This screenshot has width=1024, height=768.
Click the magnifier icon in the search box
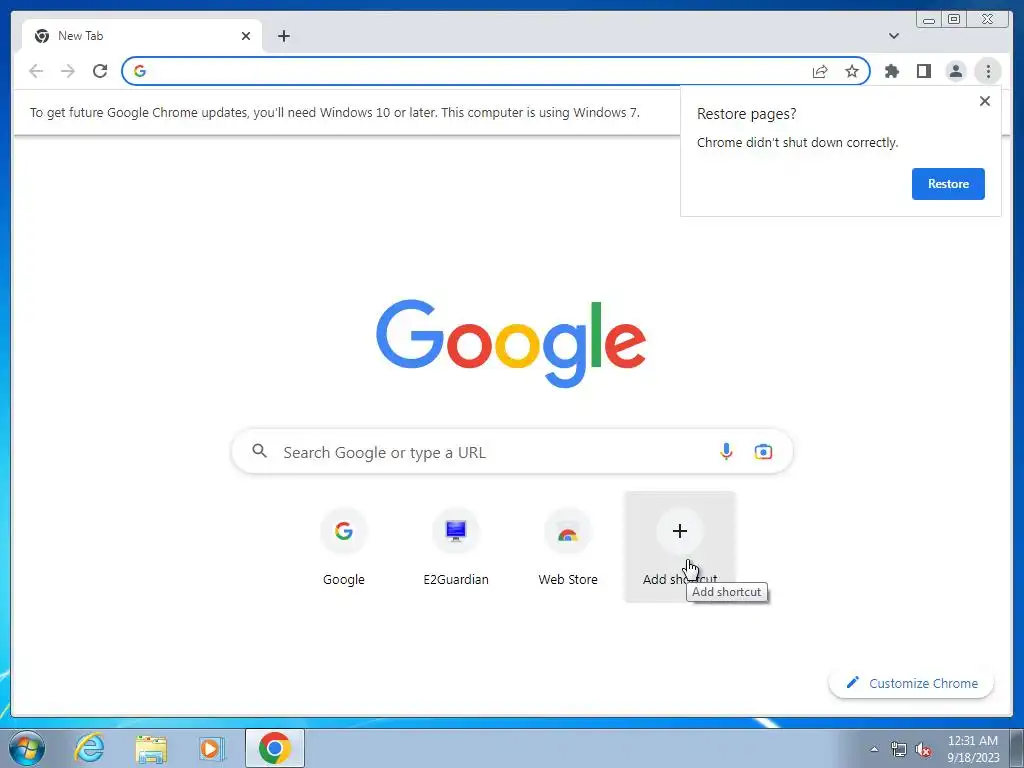pyautogui.click(x=260, y=451)
